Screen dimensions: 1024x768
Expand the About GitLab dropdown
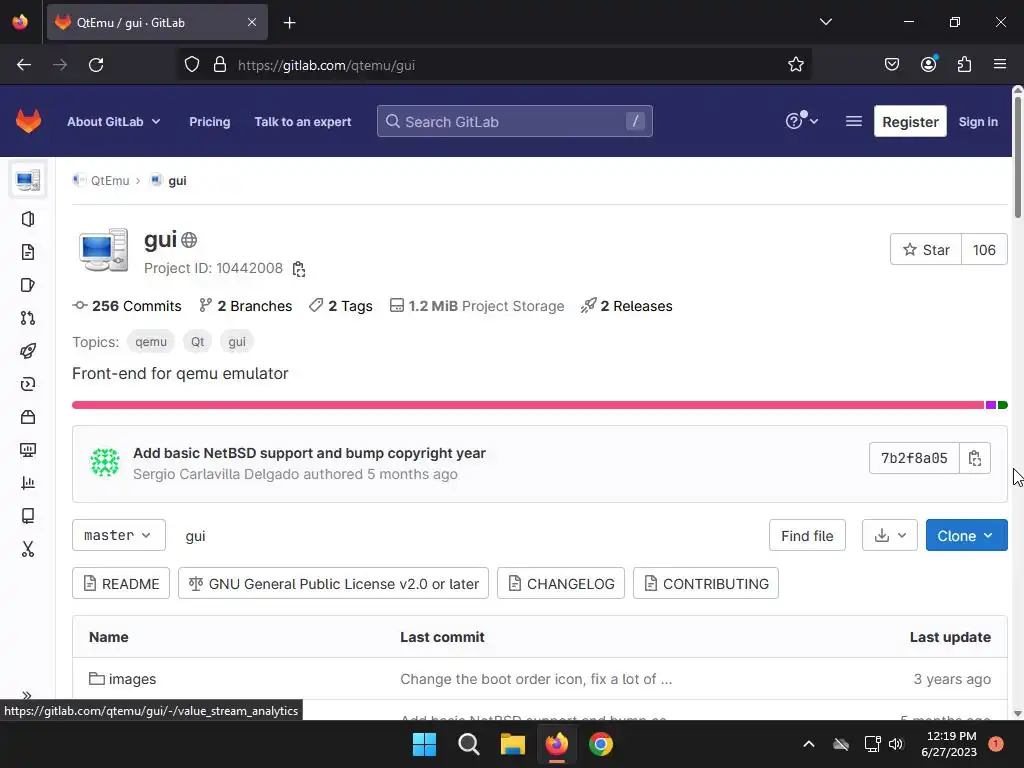[114, 122]
